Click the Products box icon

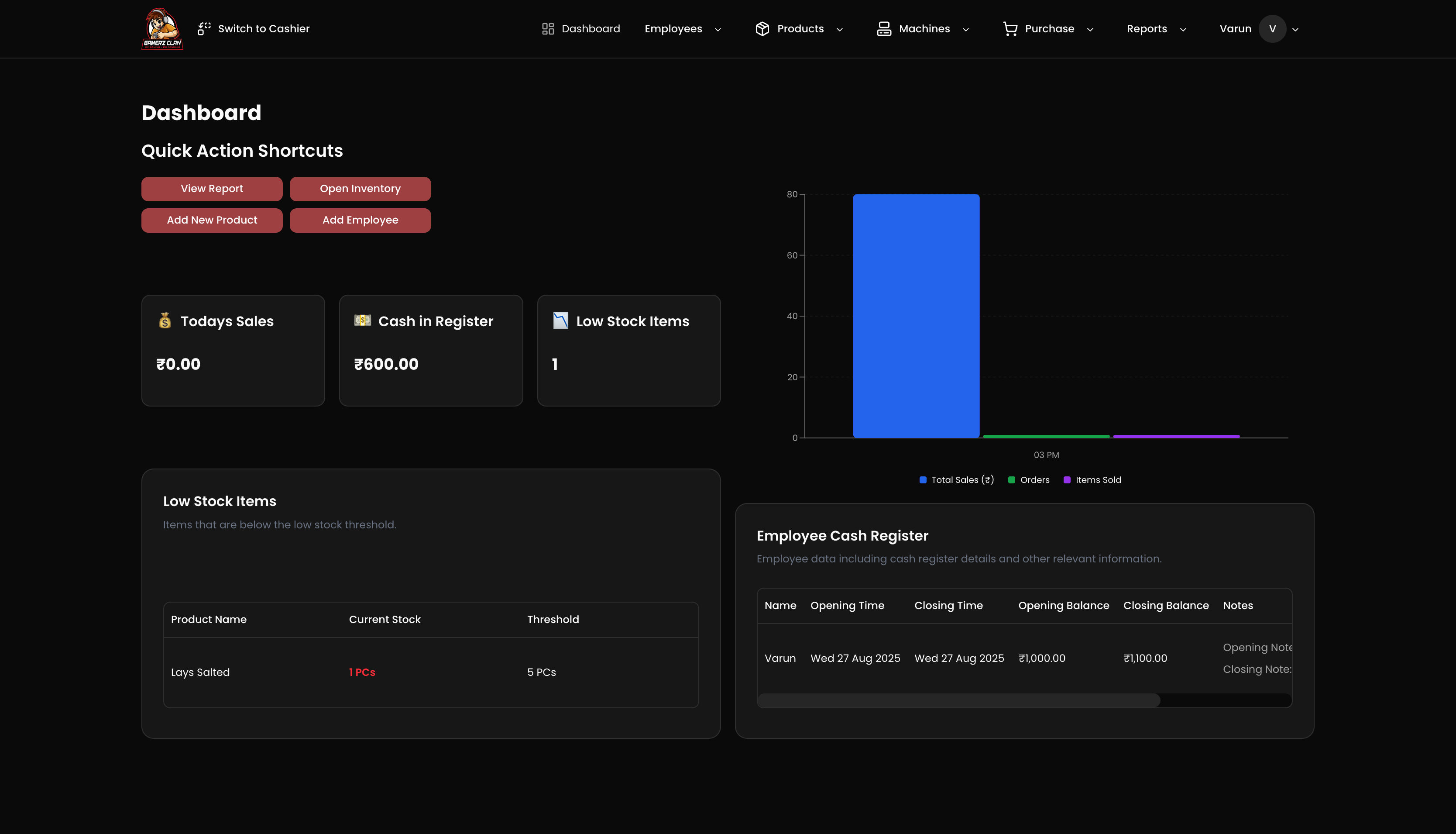tap(762, 29)
